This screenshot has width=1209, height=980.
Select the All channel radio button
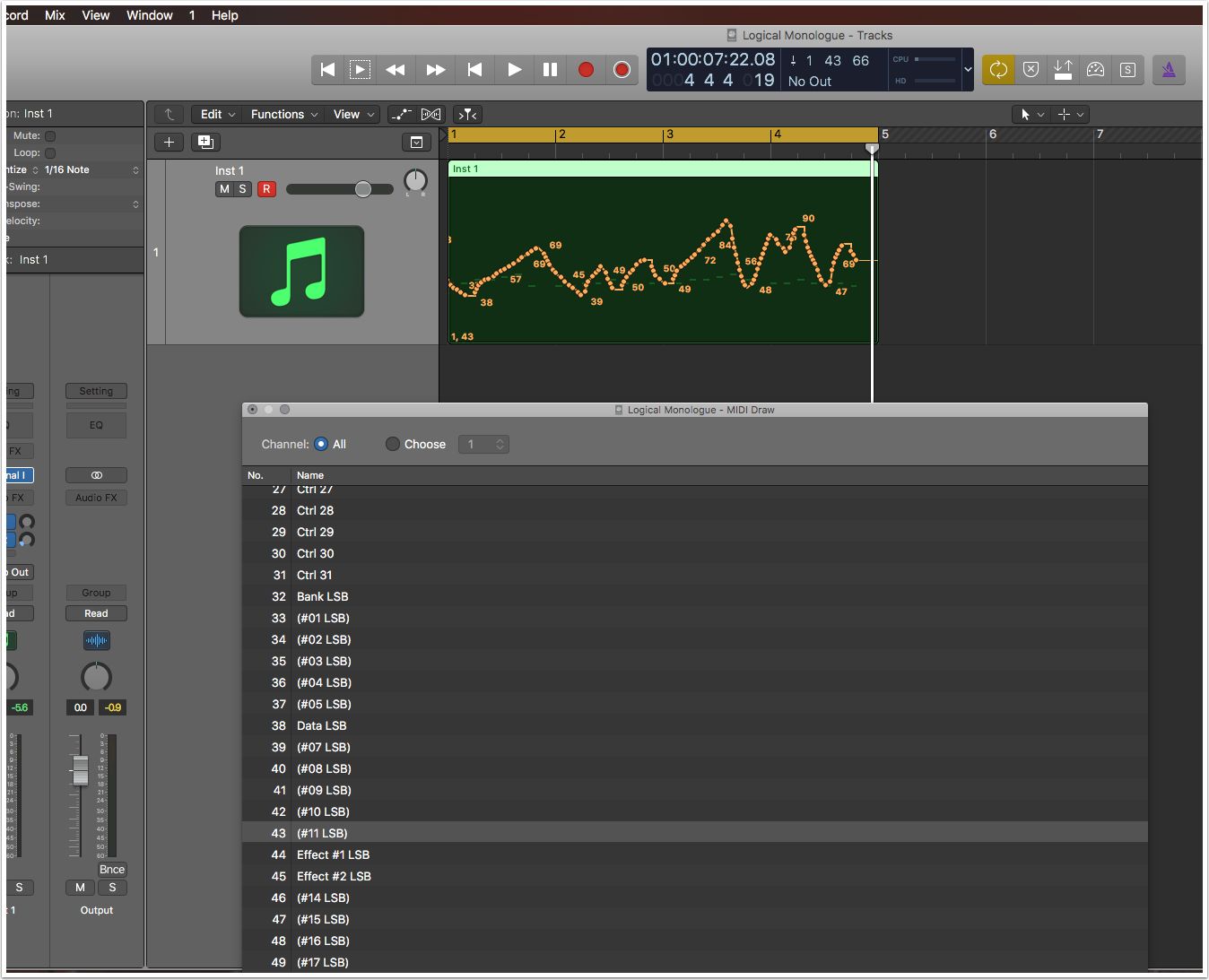[321, 444]
